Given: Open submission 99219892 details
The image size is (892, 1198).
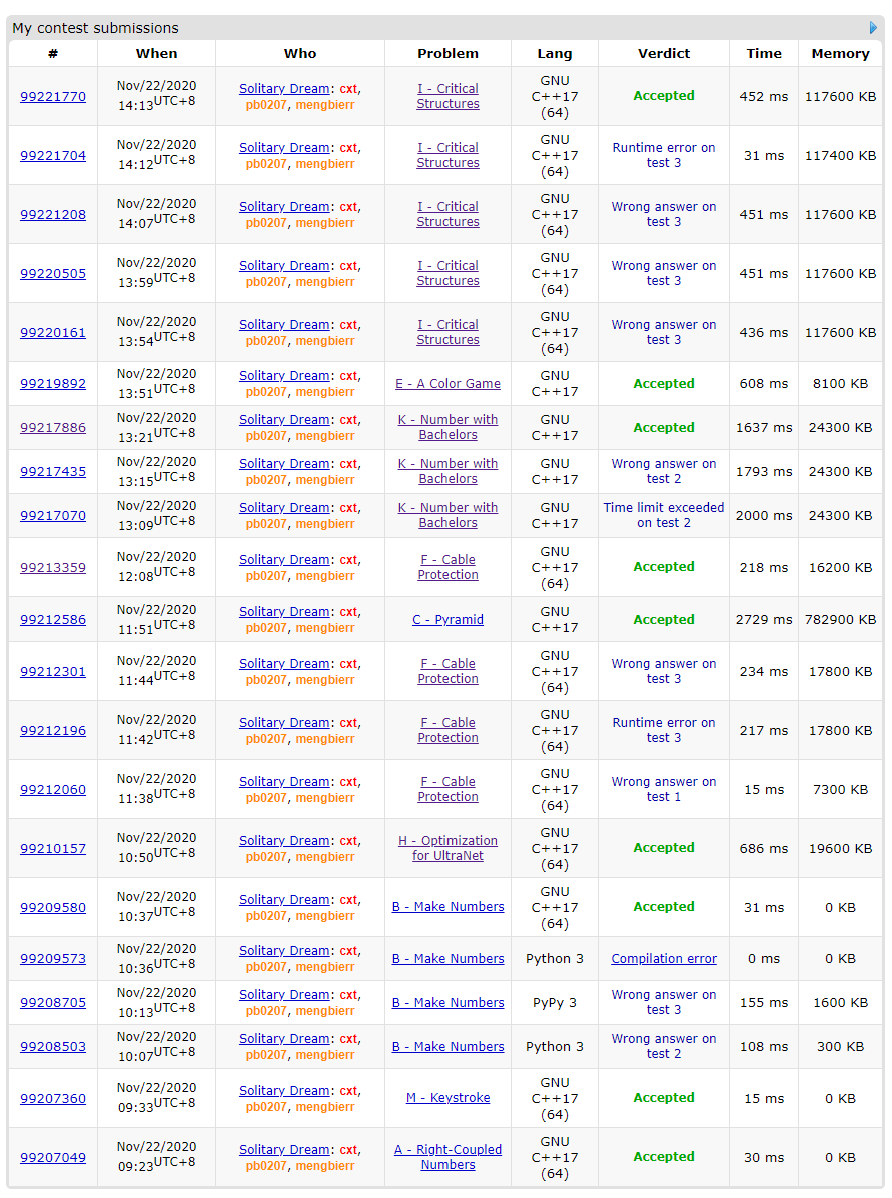Looking at the screenshot, I should 53,384.
